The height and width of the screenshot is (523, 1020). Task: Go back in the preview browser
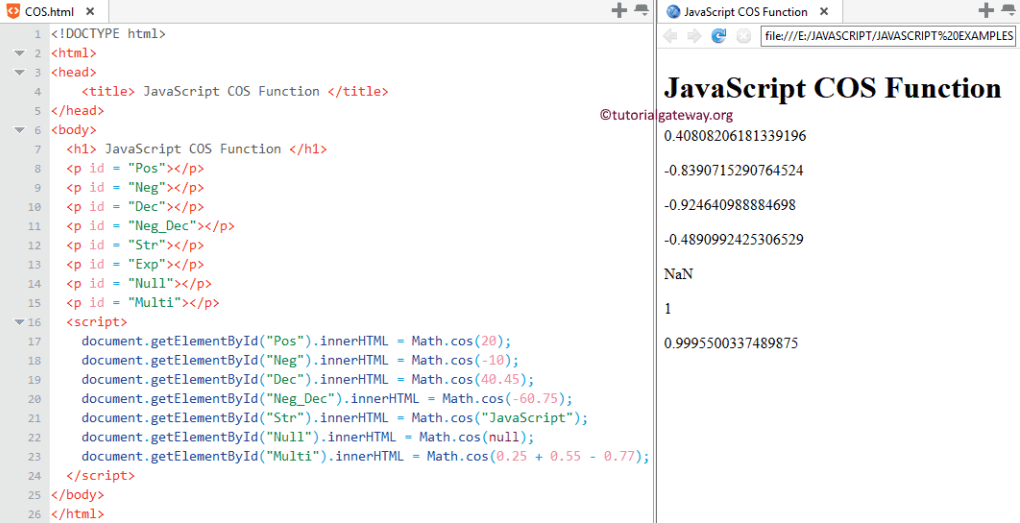(x=670, y=36)
